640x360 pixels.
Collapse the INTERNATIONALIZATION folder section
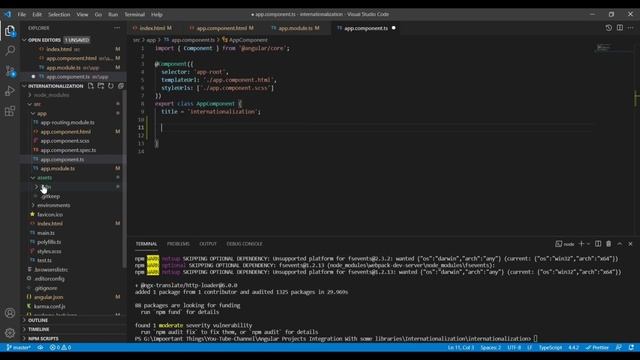[24, 86]
